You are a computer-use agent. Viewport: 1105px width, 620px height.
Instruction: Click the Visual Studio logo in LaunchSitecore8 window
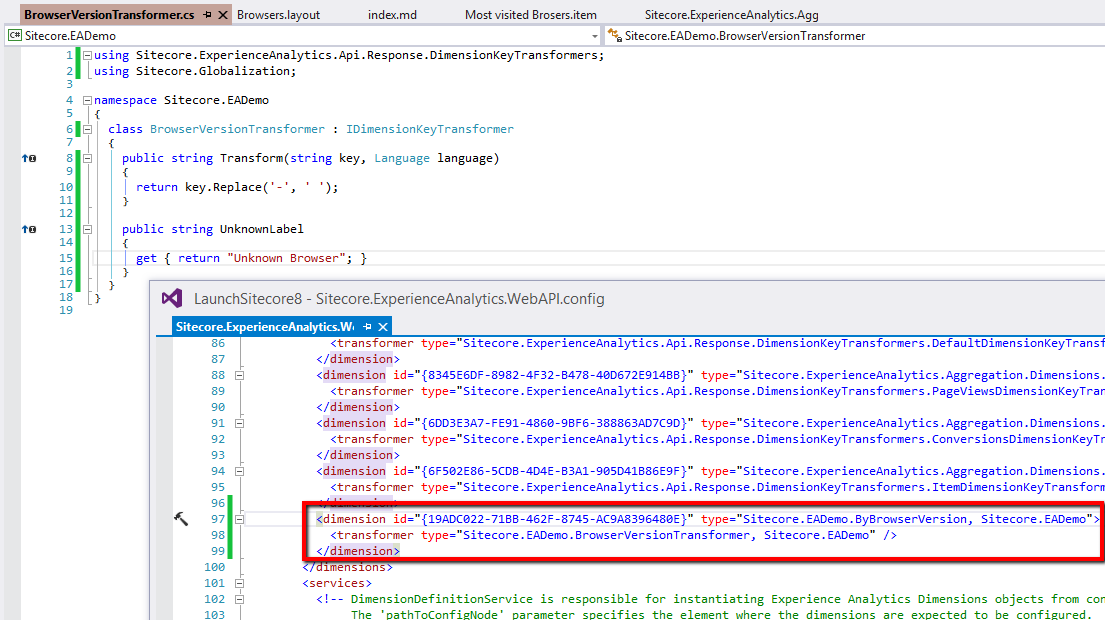tap(172, 298)
